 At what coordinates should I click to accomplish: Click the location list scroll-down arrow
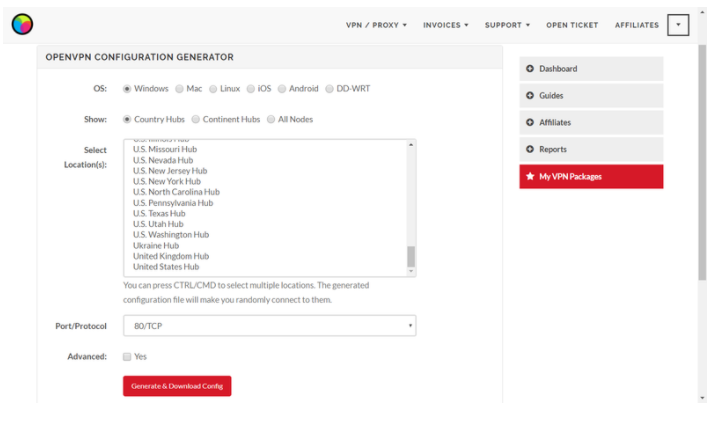point(411,271)
